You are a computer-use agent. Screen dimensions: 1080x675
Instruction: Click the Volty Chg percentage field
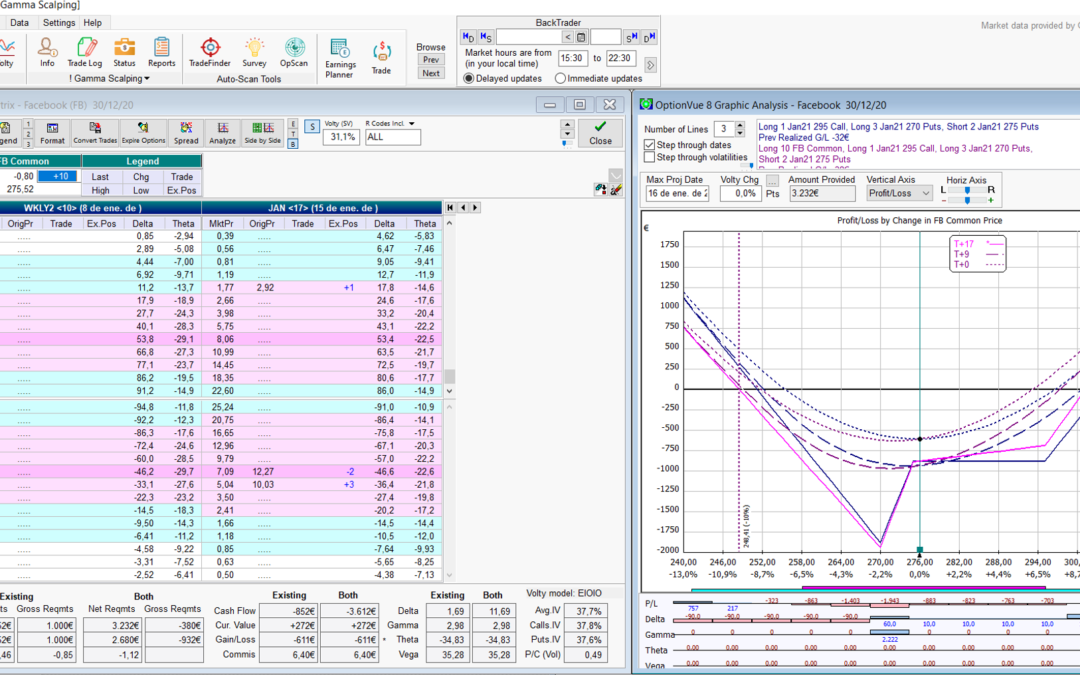tap(740, 194)
